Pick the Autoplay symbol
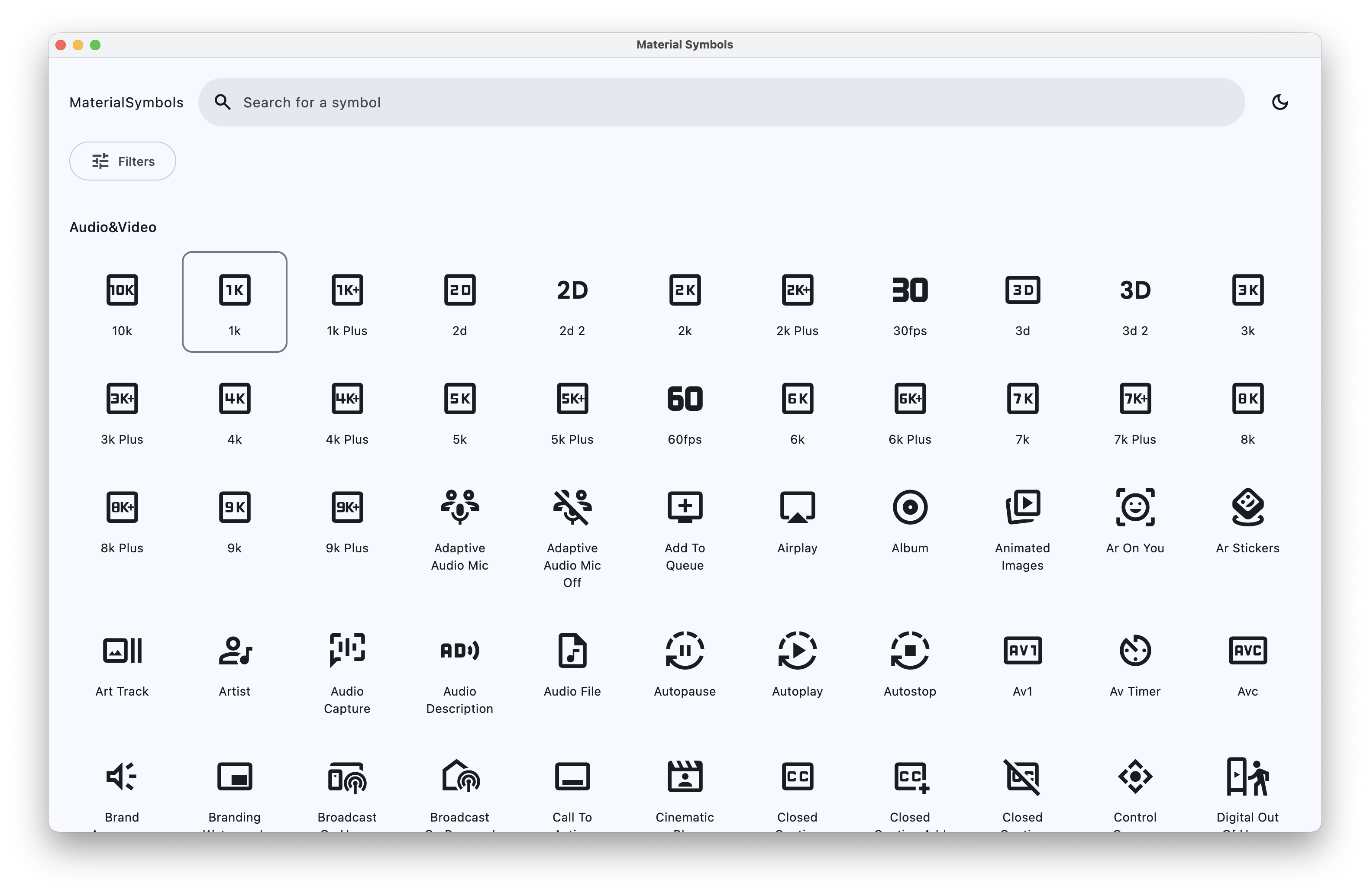 pyautogui.click(x=797, y=650)
